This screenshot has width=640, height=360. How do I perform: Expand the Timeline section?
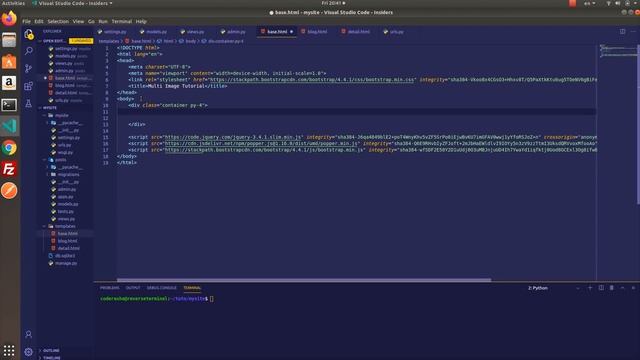51,358
